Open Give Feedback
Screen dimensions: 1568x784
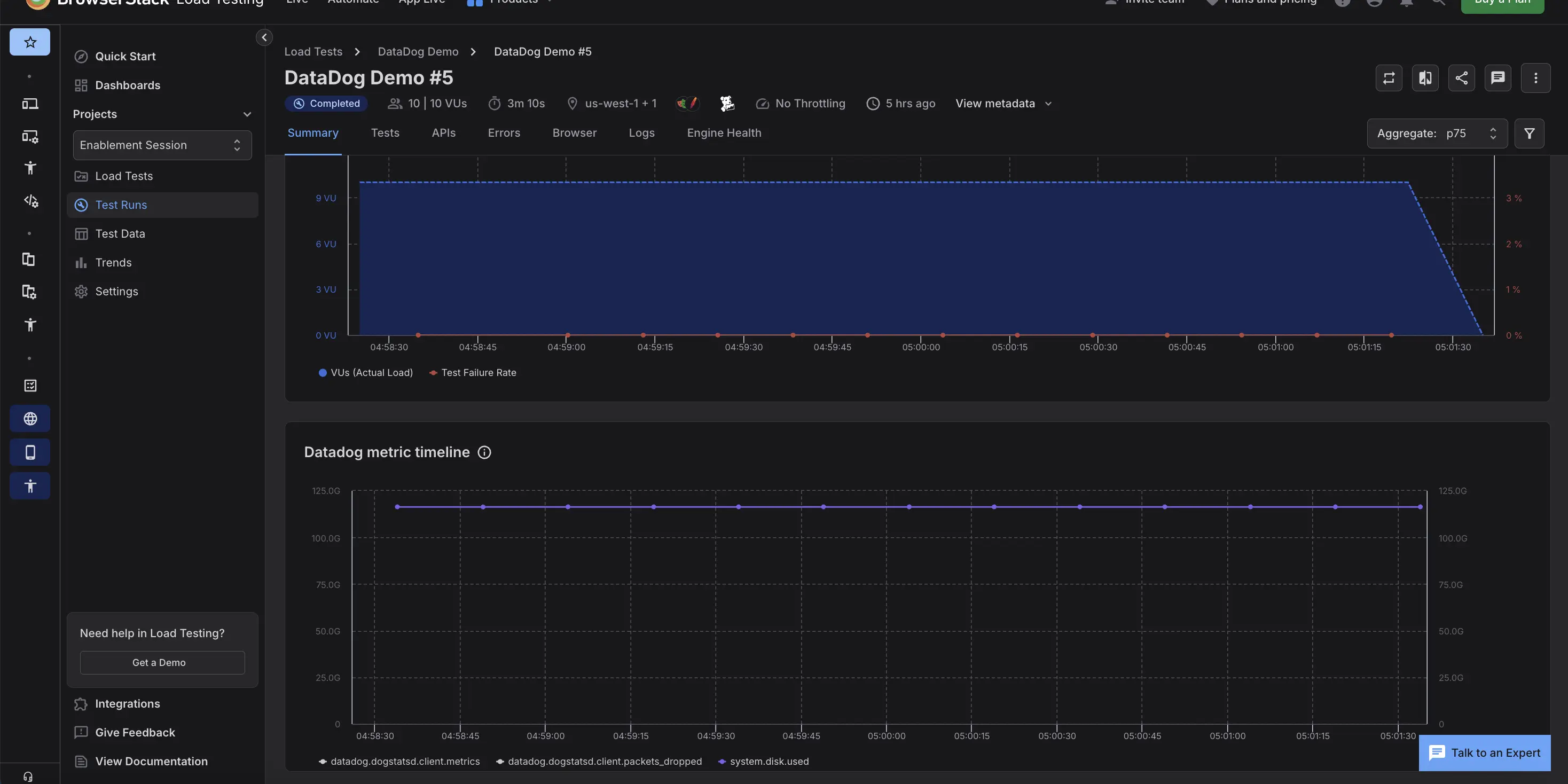(x=162, y=733)
